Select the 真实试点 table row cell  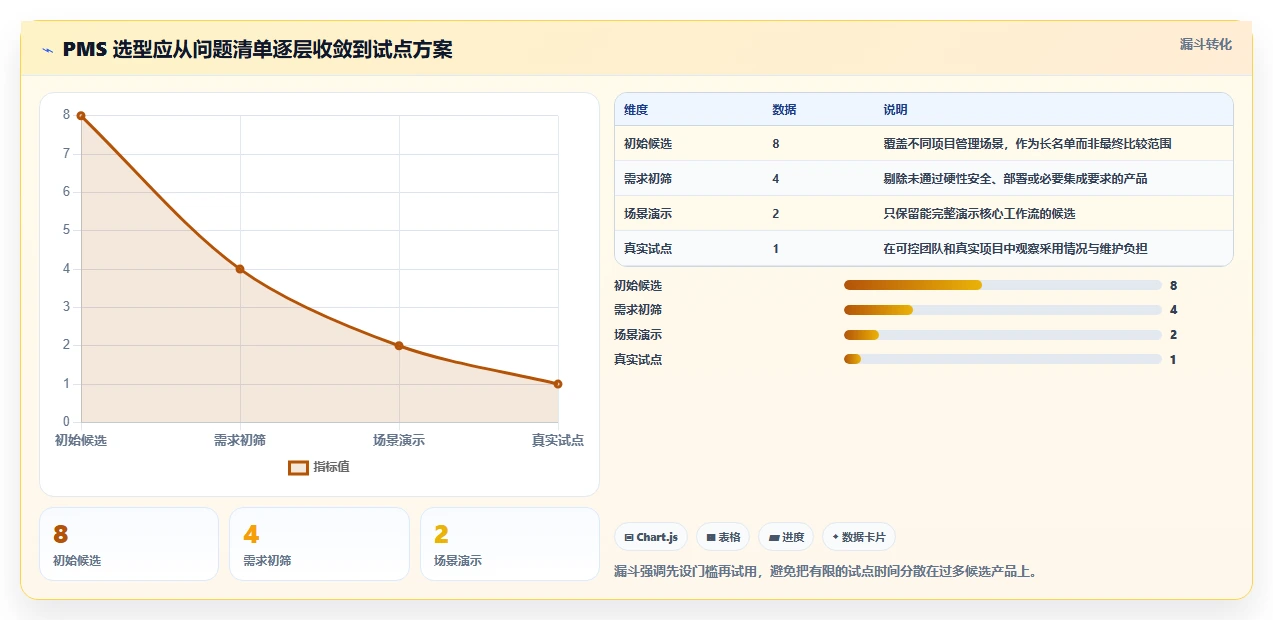[648, 249]
